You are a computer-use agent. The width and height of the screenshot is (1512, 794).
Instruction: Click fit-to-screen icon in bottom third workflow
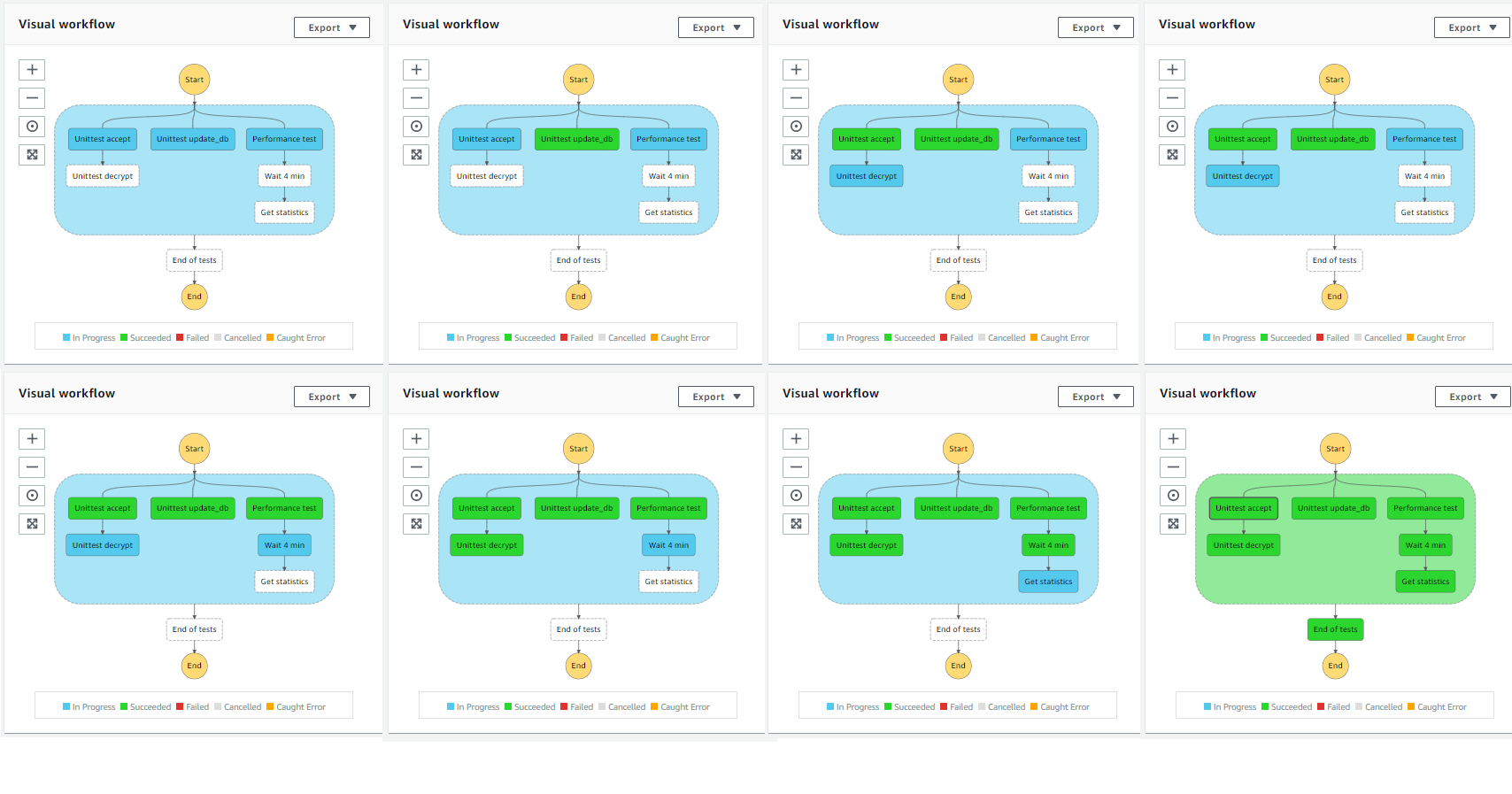click(x=795, y=523)
